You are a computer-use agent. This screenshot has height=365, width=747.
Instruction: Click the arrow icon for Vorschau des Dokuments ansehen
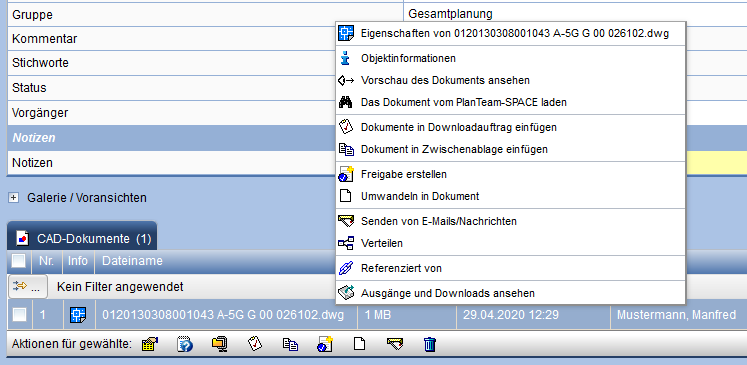point(346,81)
